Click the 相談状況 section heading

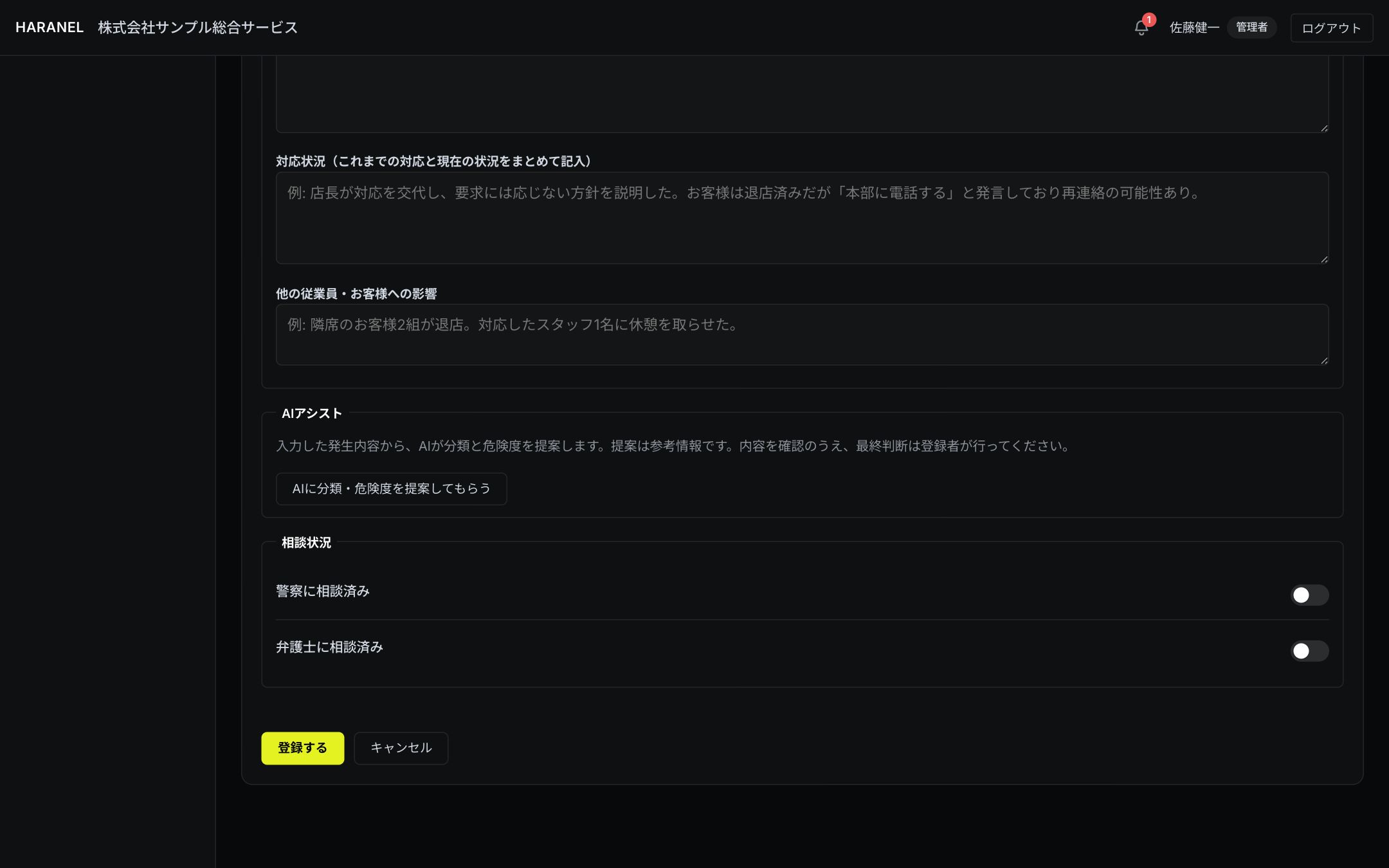point(306,543)
